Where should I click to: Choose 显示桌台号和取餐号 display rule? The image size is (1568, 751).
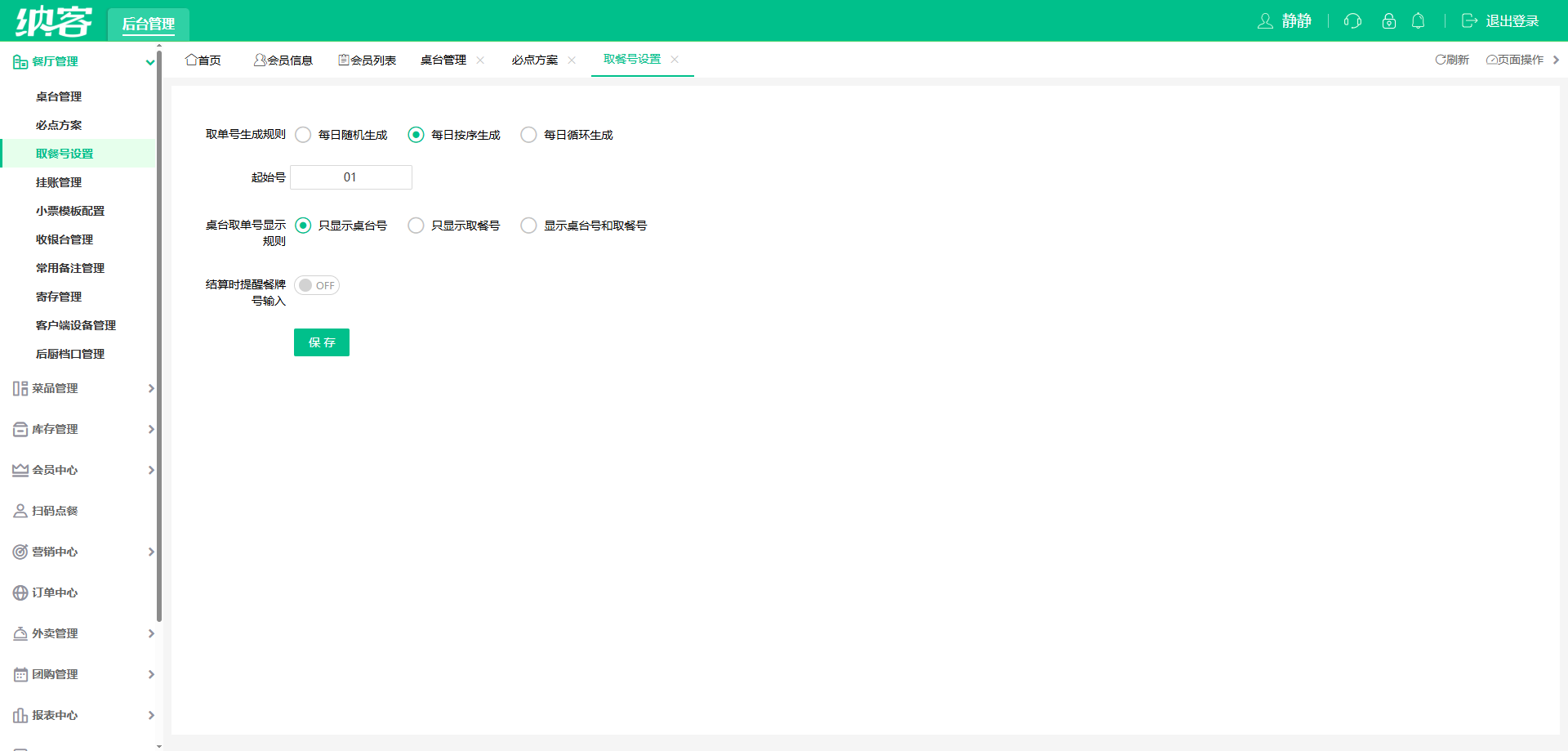point(528,226)
